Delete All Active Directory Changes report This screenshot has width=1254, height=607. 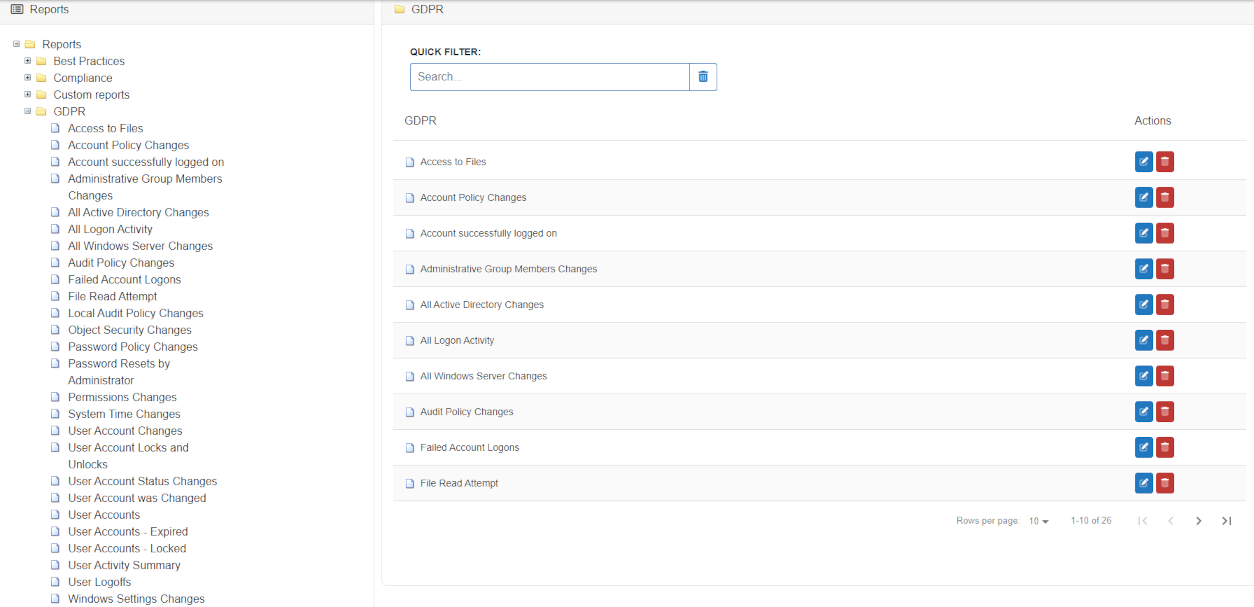pos(1165,305)
